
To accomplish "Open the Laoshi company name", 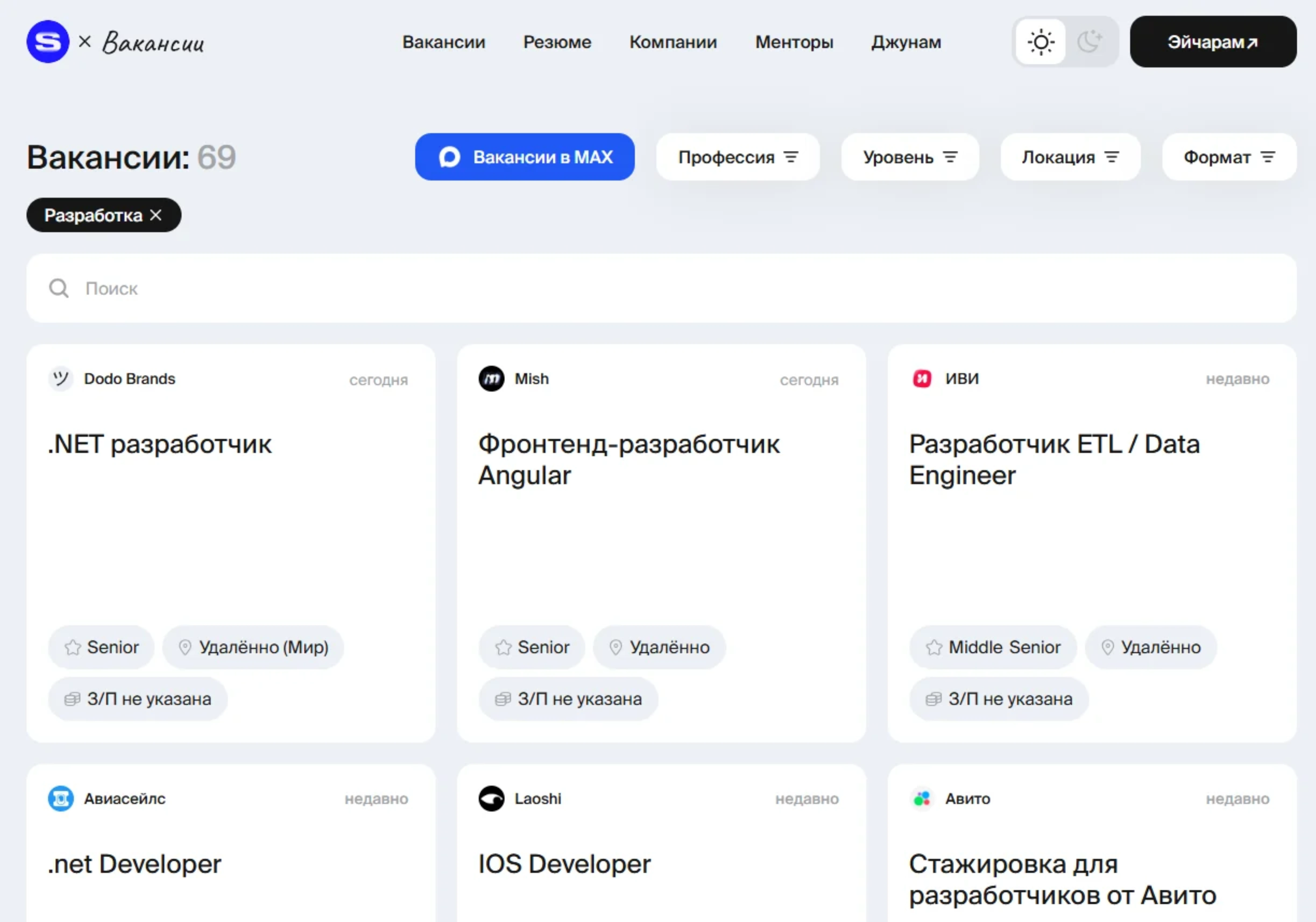I will pyautogui.click(x=538, y=799).
